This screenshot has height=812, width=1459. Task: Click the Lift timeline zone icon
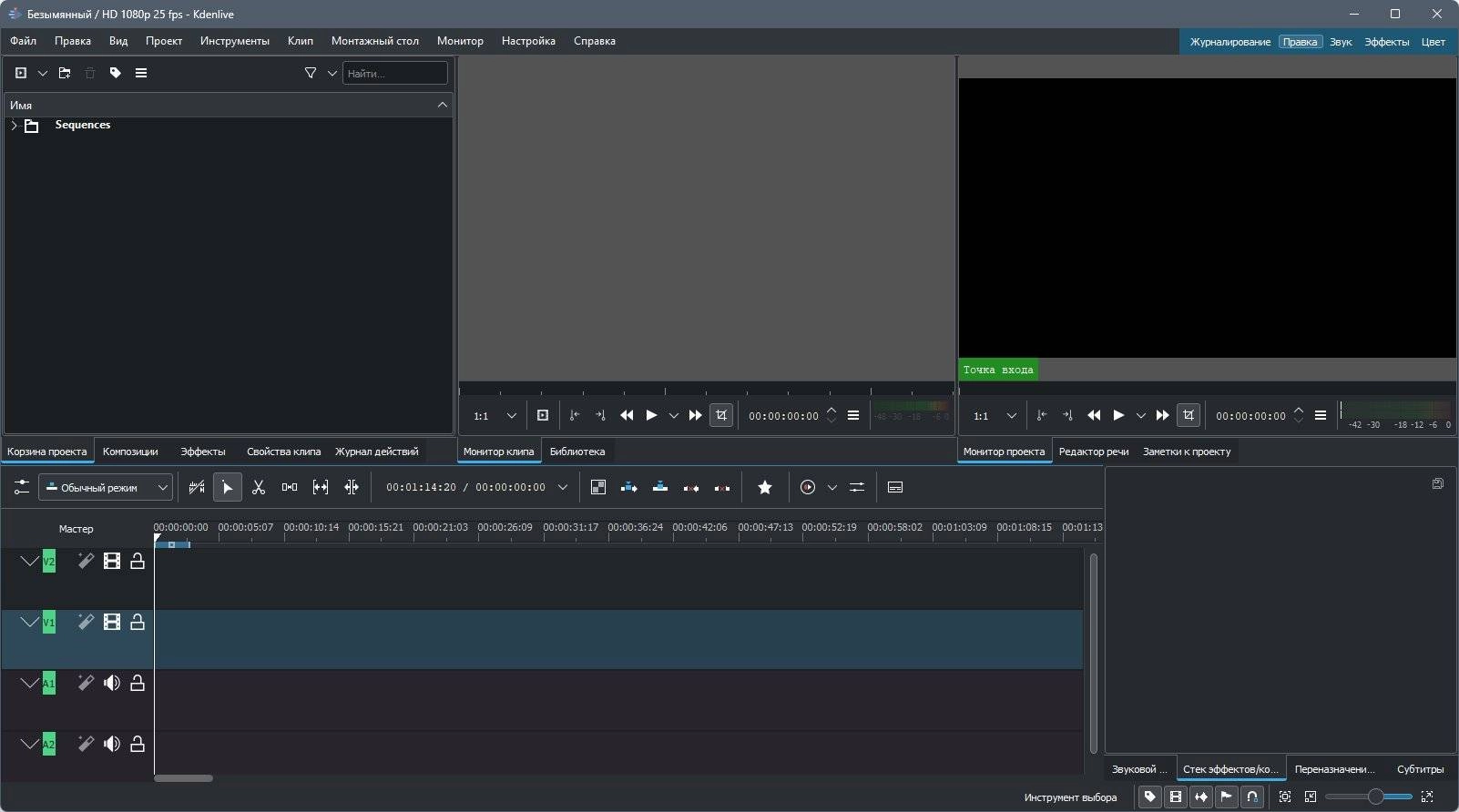point(722,488)
